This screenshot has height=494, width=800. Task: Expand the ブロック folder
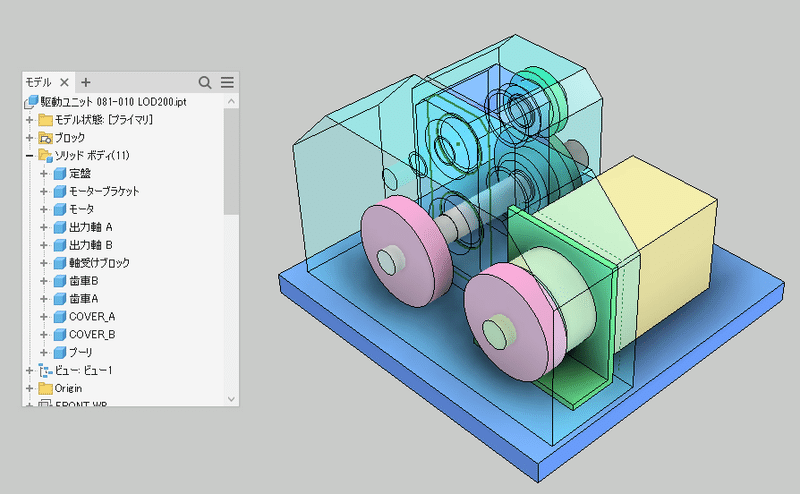point(30,138)
